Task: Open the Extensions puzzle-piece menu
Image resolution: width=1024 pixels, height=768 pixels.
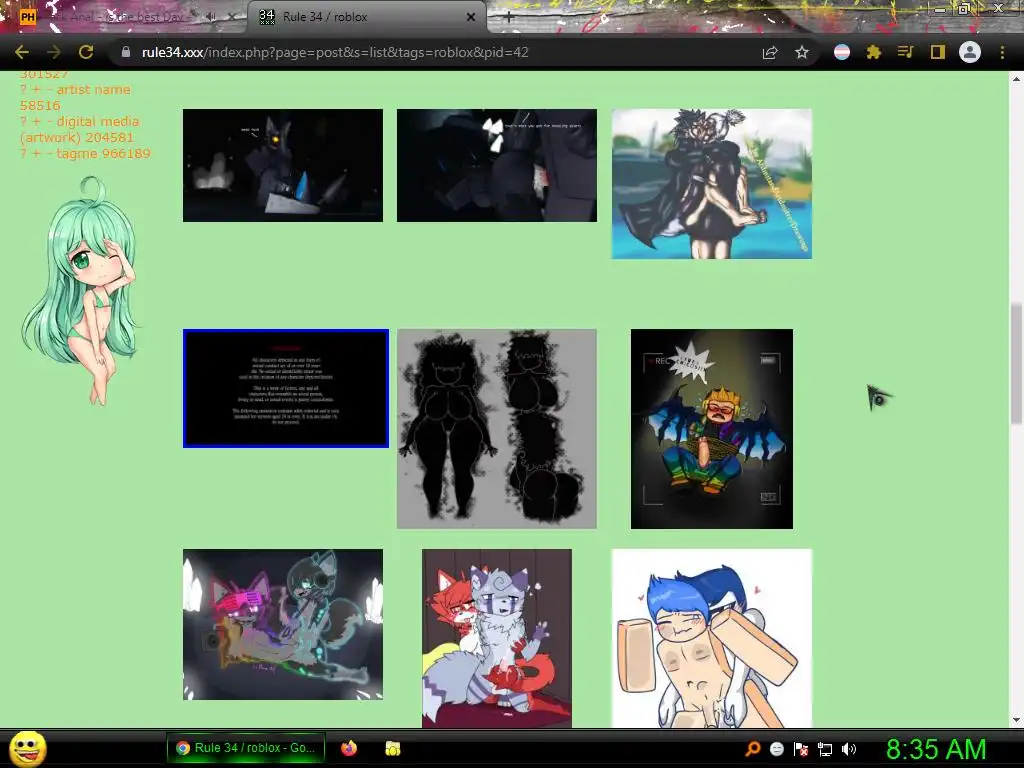Action: click(x=873, y=52)
